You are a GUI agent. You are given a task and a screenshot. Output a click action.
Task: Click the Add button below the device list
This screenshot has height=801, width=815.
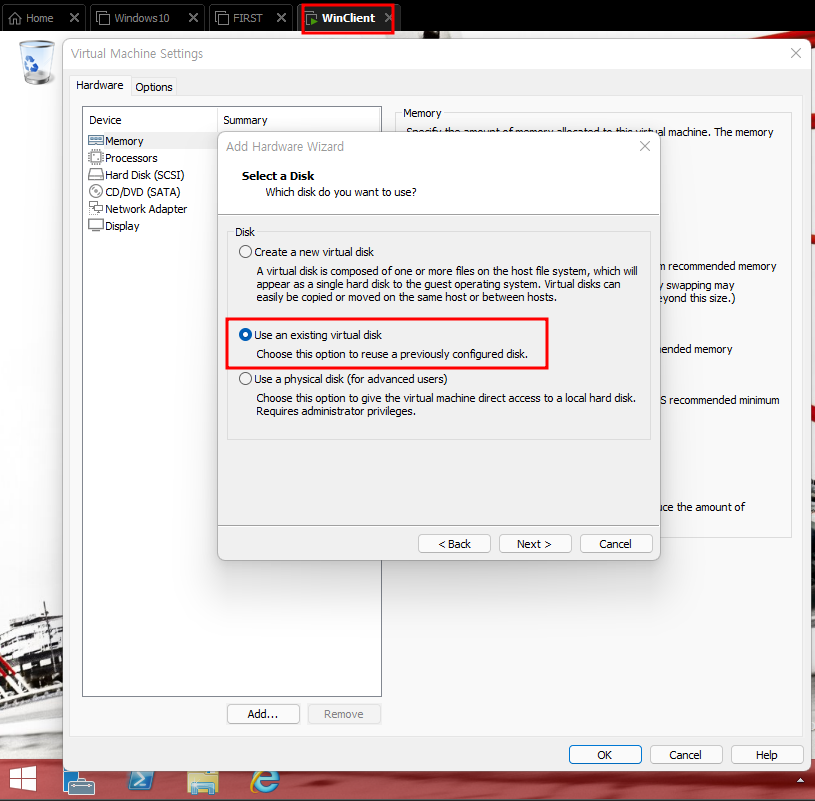click(263, 713)
